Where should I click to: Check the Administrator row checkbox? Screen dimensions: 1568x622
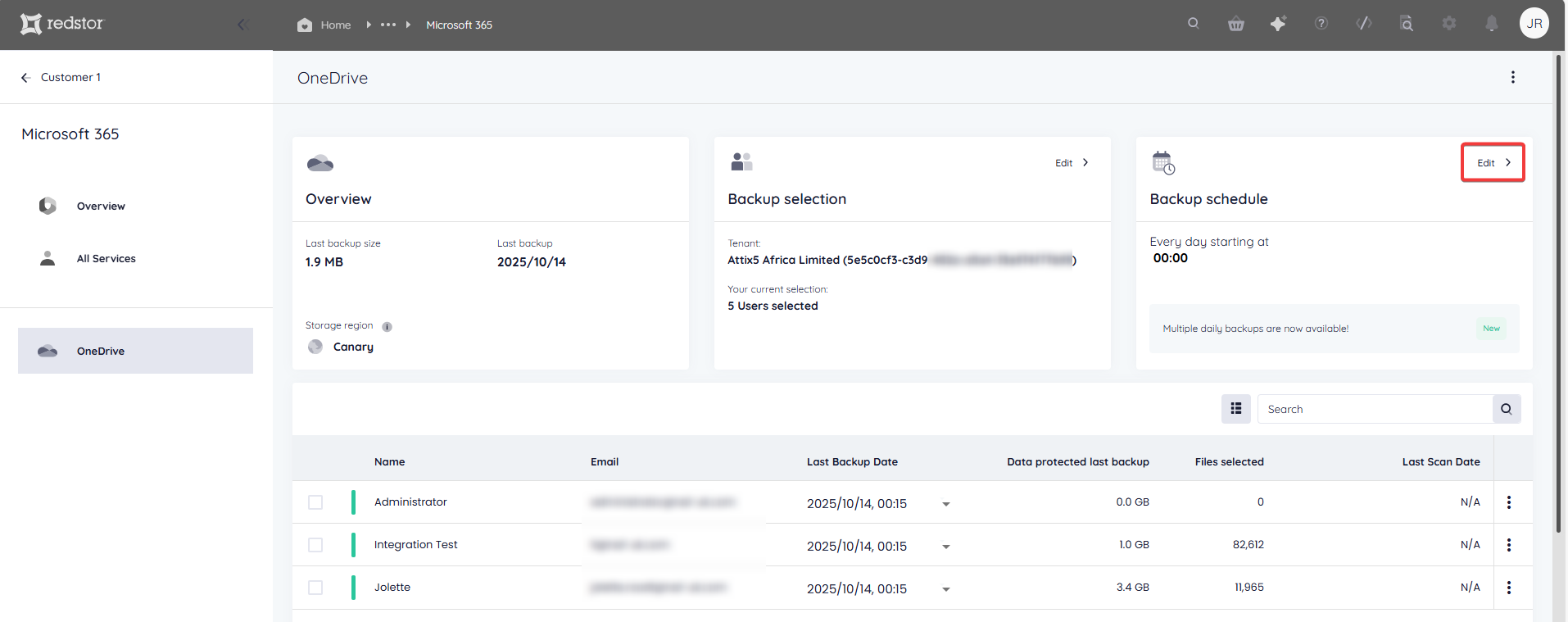(315, 502)
